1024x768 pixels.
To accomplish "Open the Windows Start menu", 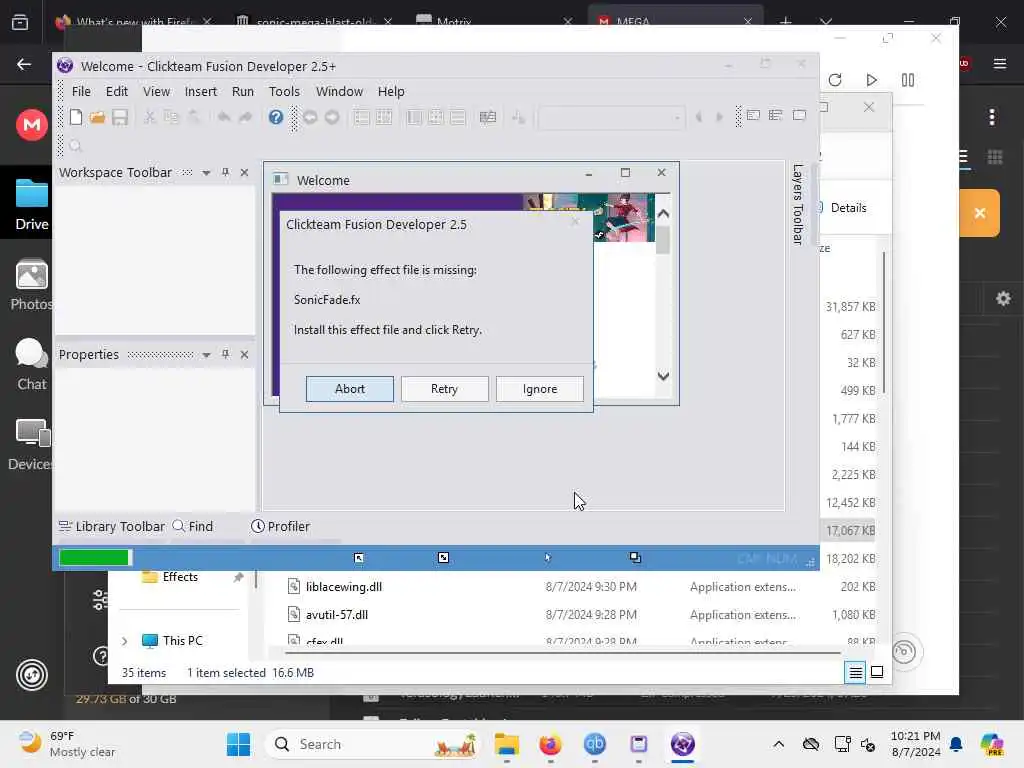I will 238,744.
